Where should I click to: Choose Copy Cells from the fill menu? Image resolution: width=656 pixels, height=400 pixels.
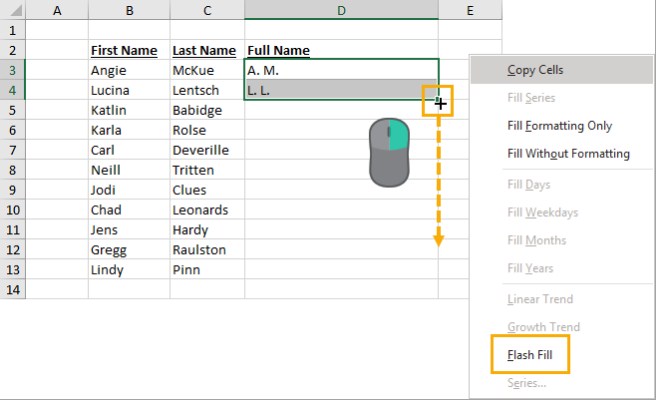click(561, 70)
